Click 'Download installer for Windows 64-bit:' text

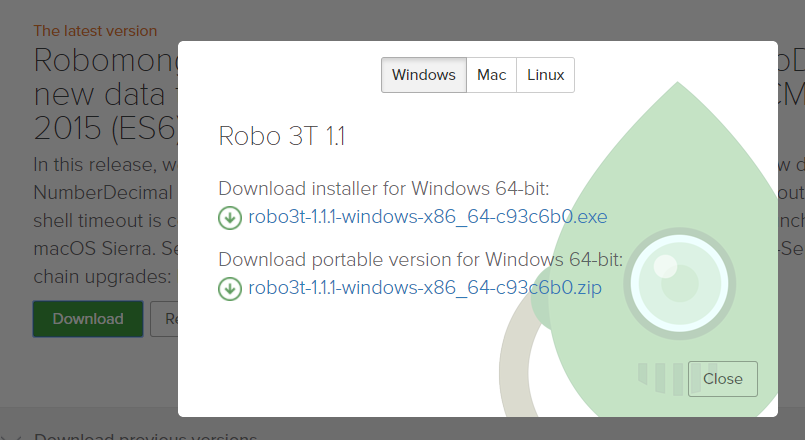(384, 188)
